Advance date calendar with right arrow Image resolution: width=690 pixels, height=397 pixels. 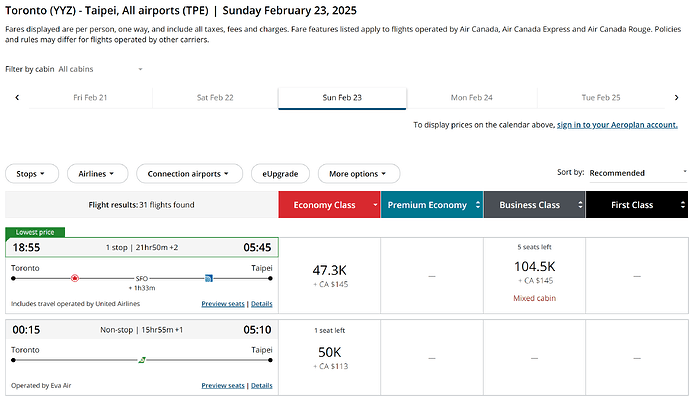[676, 97]
